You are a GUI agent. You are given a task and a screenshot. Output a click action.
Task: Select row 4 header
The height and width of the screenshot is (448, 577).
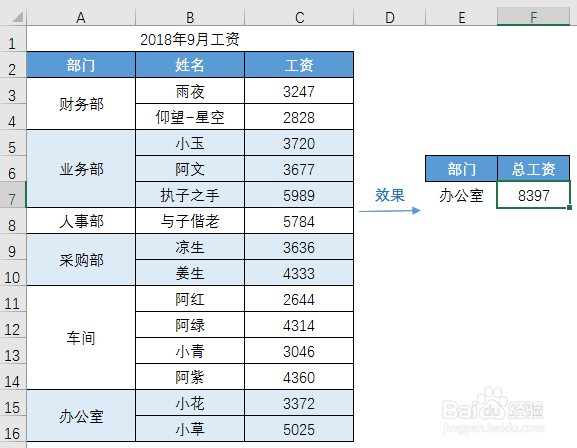click(13, 117)
